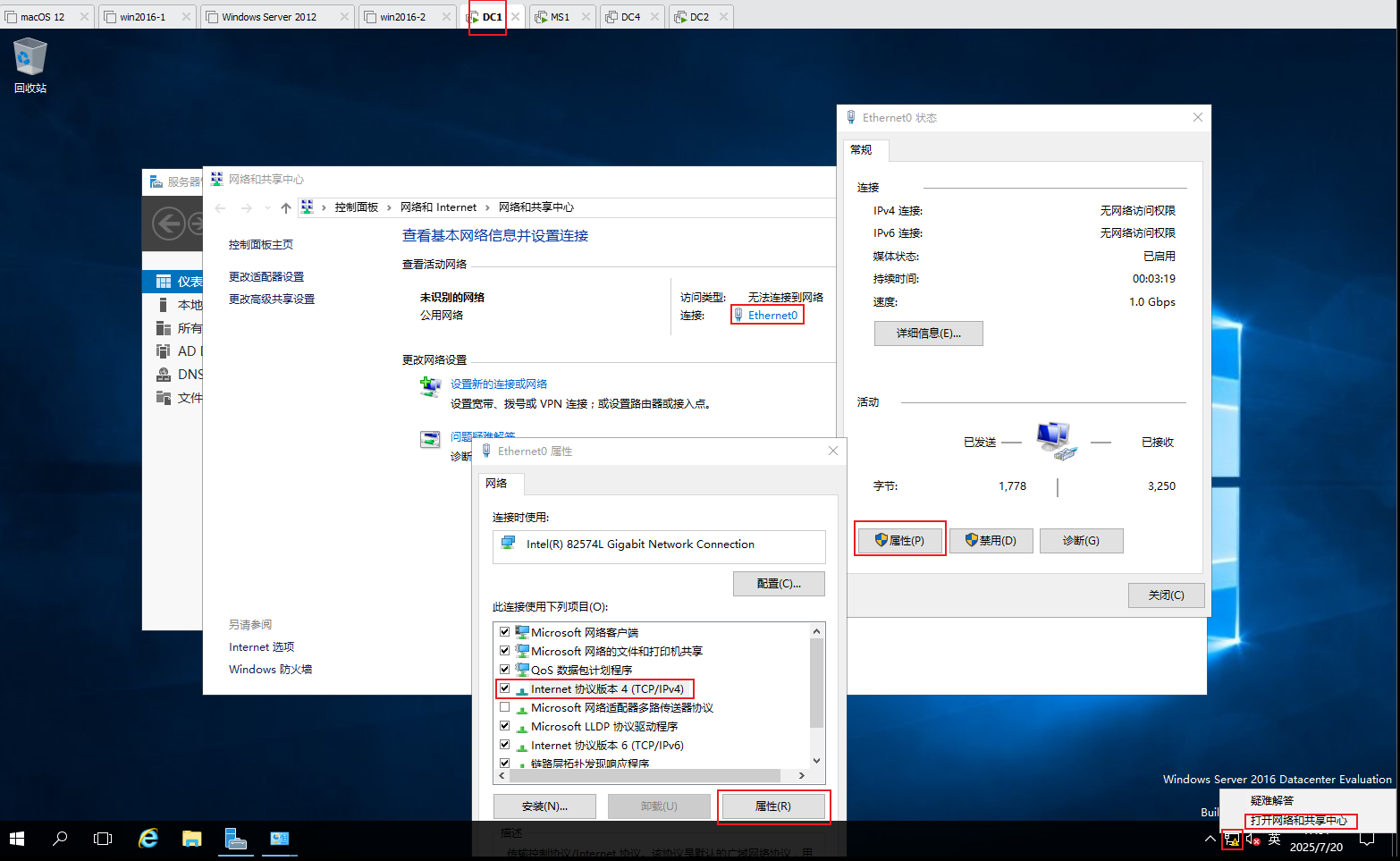Click 属性(R) button in Ethernet0 properties
This screenshot has width=1400, height=861.
773,806
